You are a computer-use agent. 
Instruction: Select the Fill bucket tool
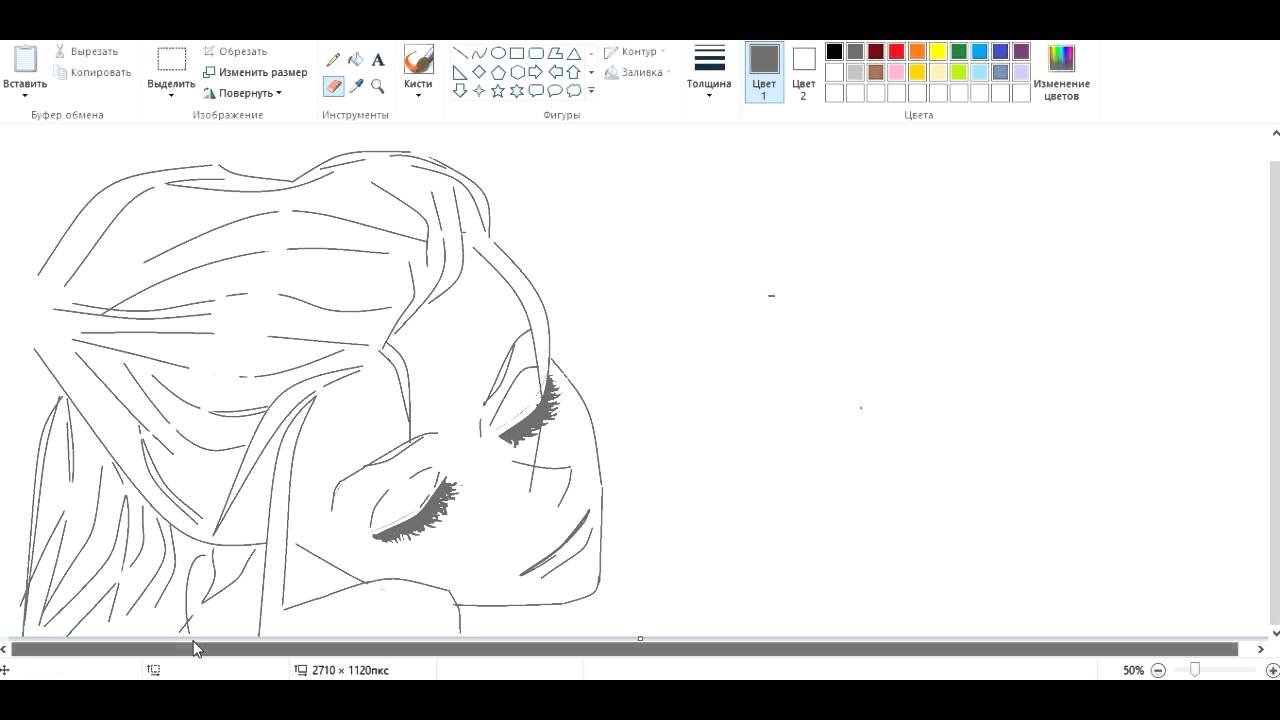(x=356, y=60)
